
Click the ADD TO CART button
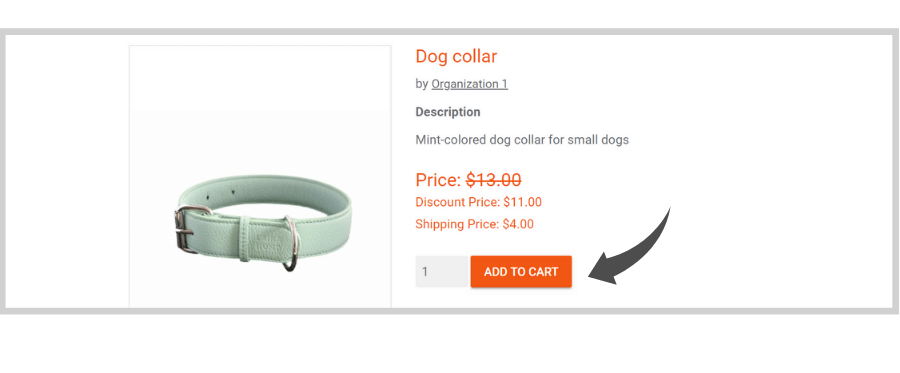point(521,271)
